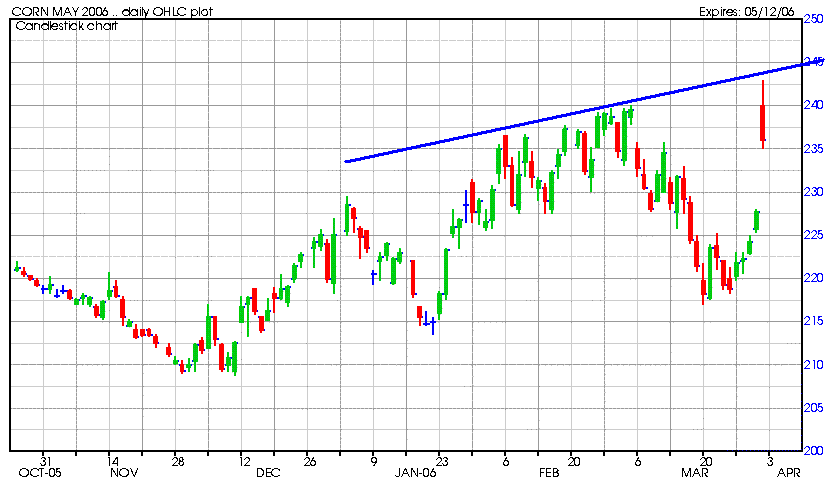The image size is (832, 480).
Task: Click the "OCT-05" month label
Action: tap(40, 473)
